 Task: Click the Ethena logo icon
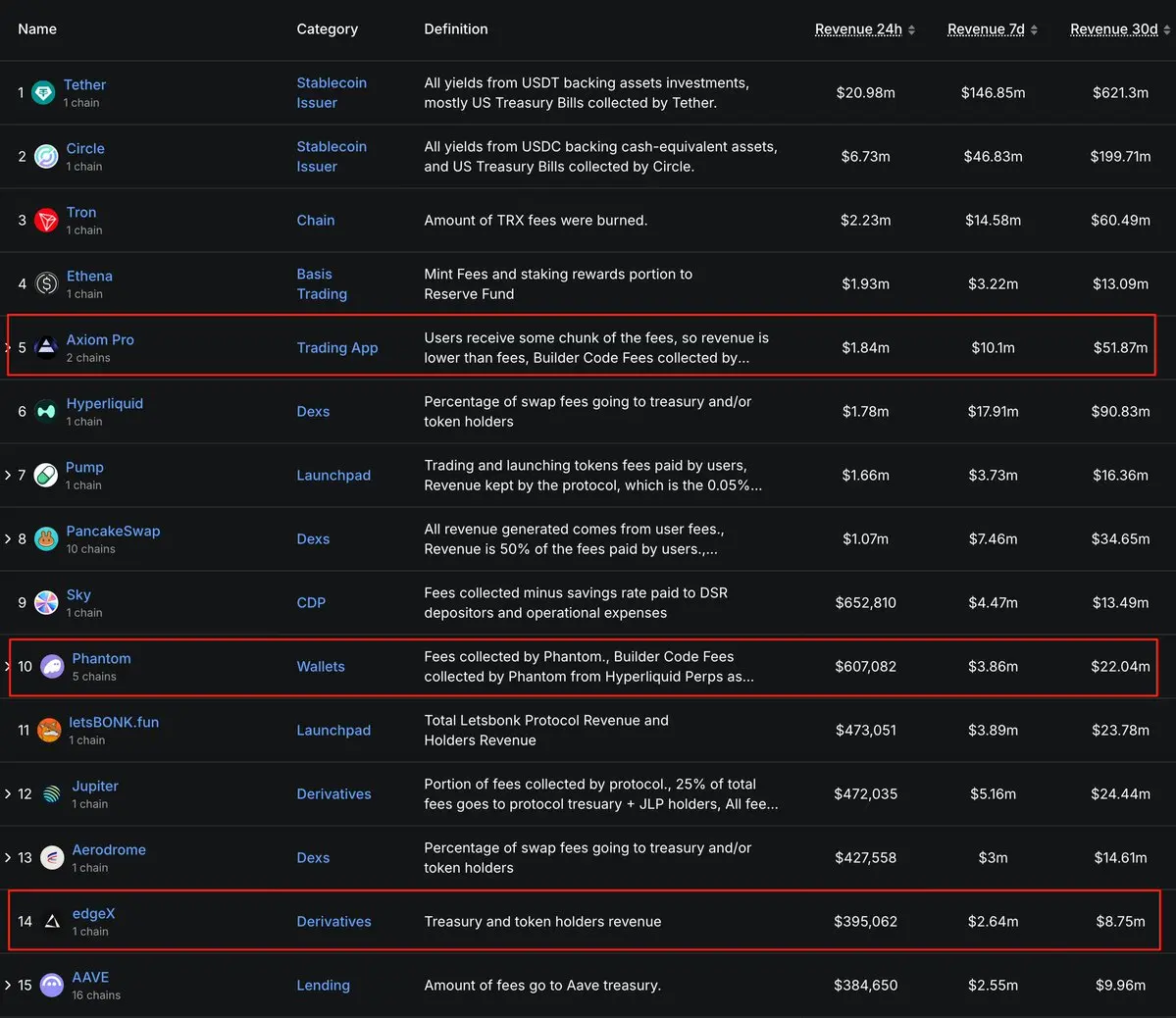(46, 283)
